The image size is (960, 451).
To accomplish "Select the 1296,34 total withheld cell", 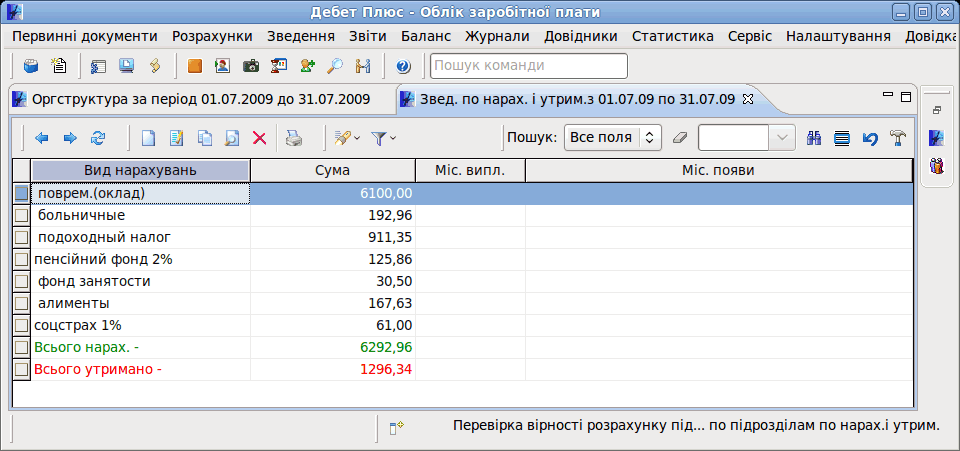I will pyautogui.click(x=332, y=370).
